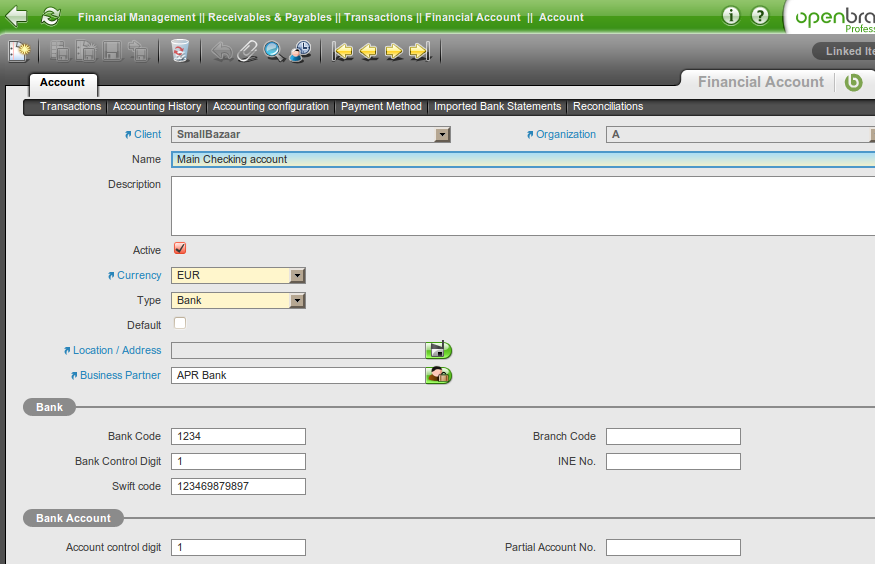Open the Client dropdown
Screen dimensions: 875x564
coord(442,134)
